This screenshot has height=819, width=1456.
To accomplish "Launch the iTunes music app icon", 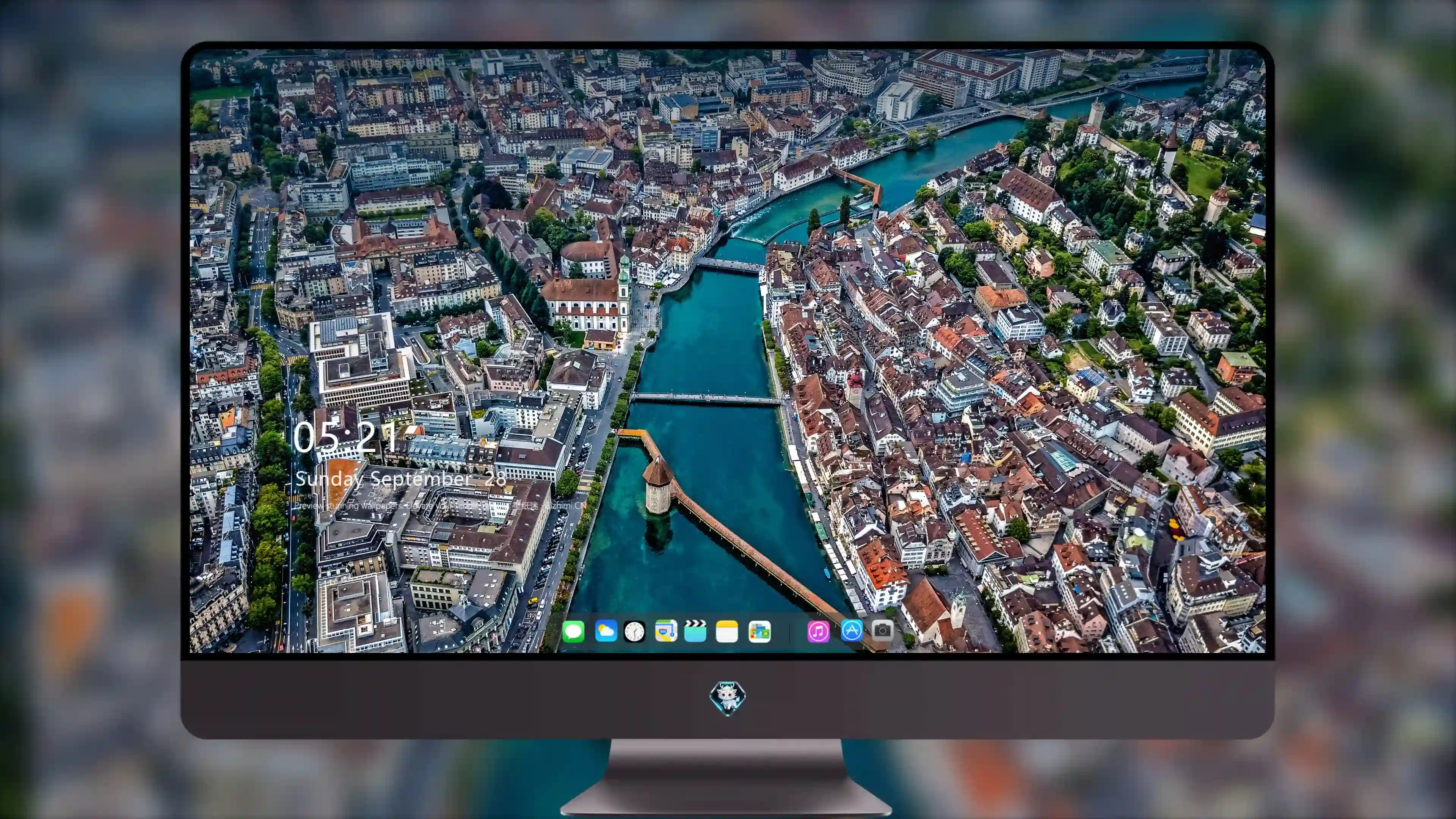I will click(819, 631).
